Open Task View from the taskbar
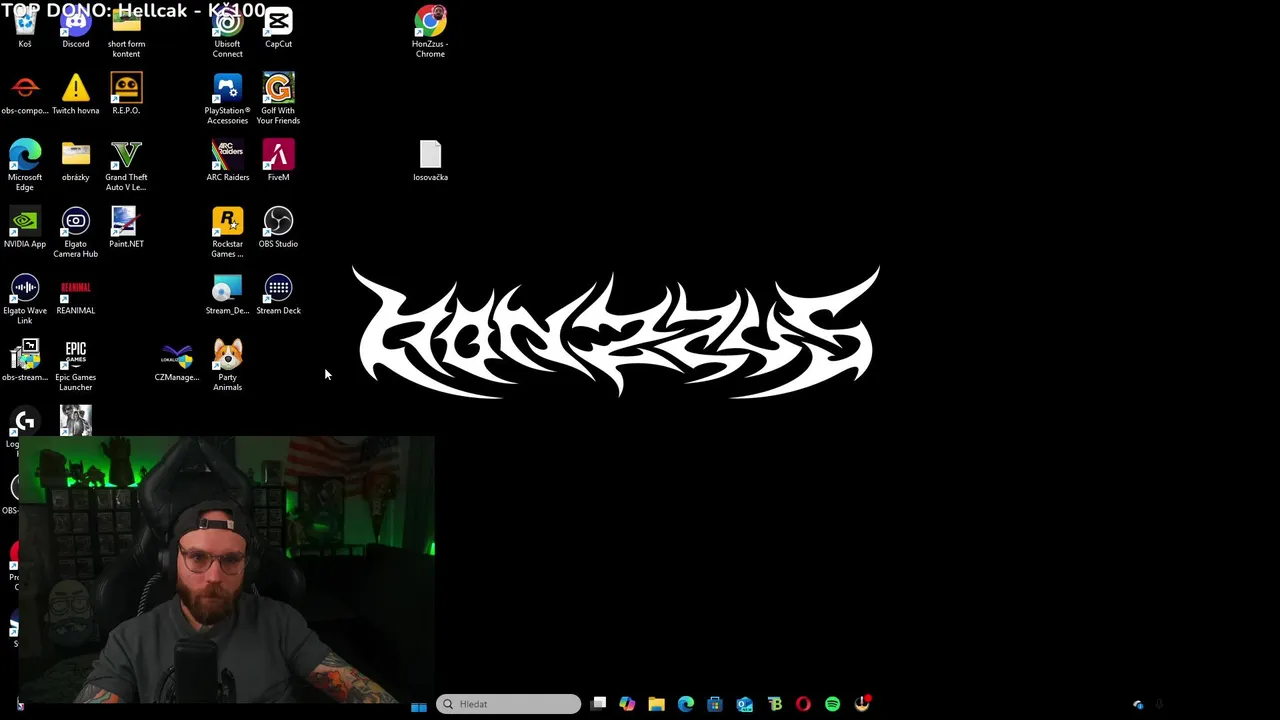Viewport: 1280px width, 720px height. point(598,704)
